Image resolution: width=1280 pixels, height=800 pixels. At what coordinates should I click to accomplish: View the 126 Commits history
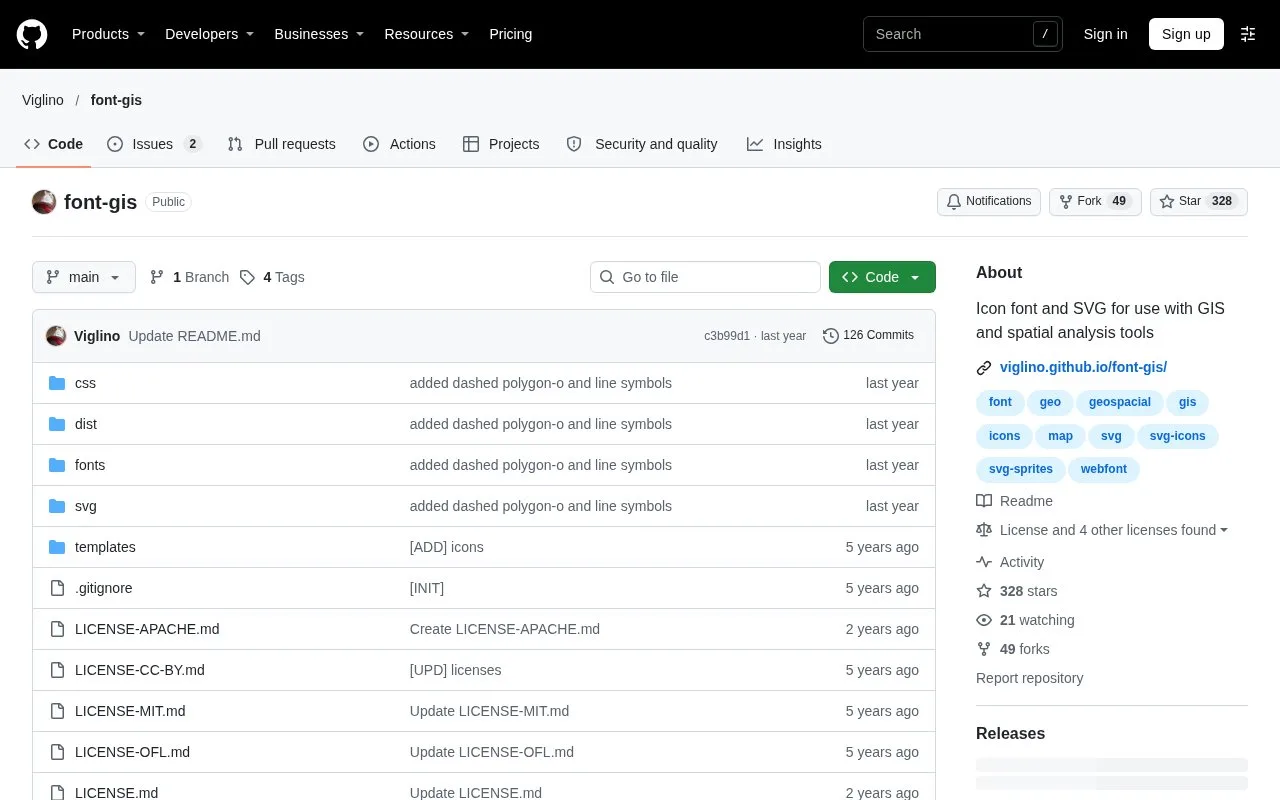pos(868,336)
